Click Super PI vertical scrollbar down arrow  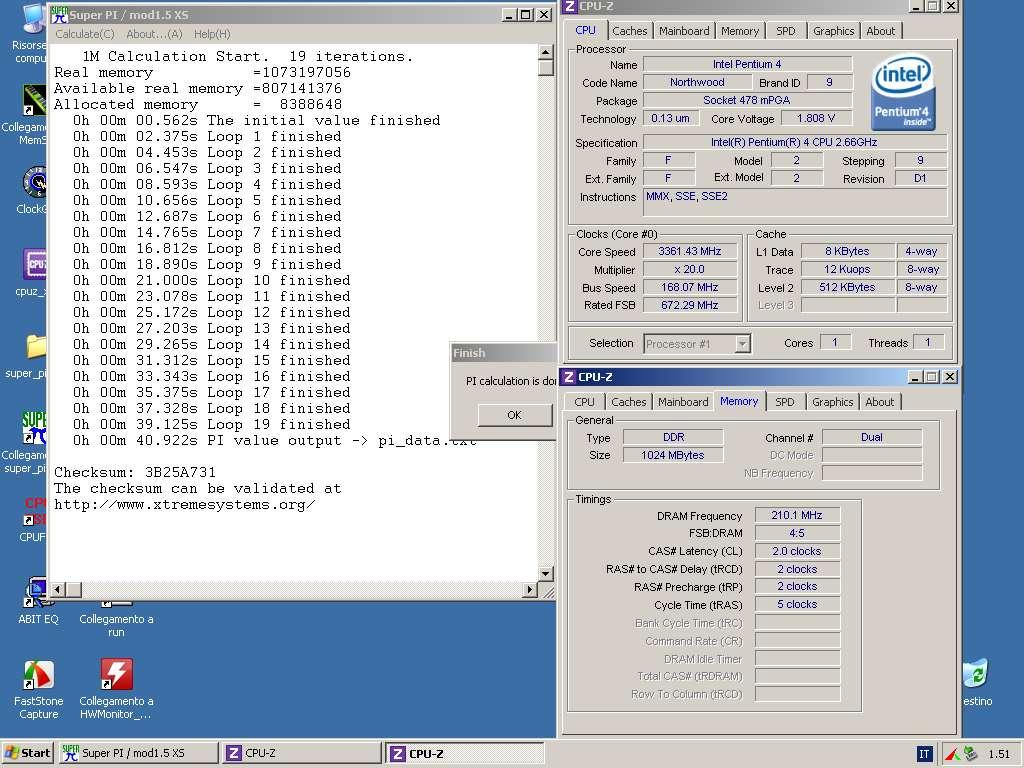click(x=546, y=574)
